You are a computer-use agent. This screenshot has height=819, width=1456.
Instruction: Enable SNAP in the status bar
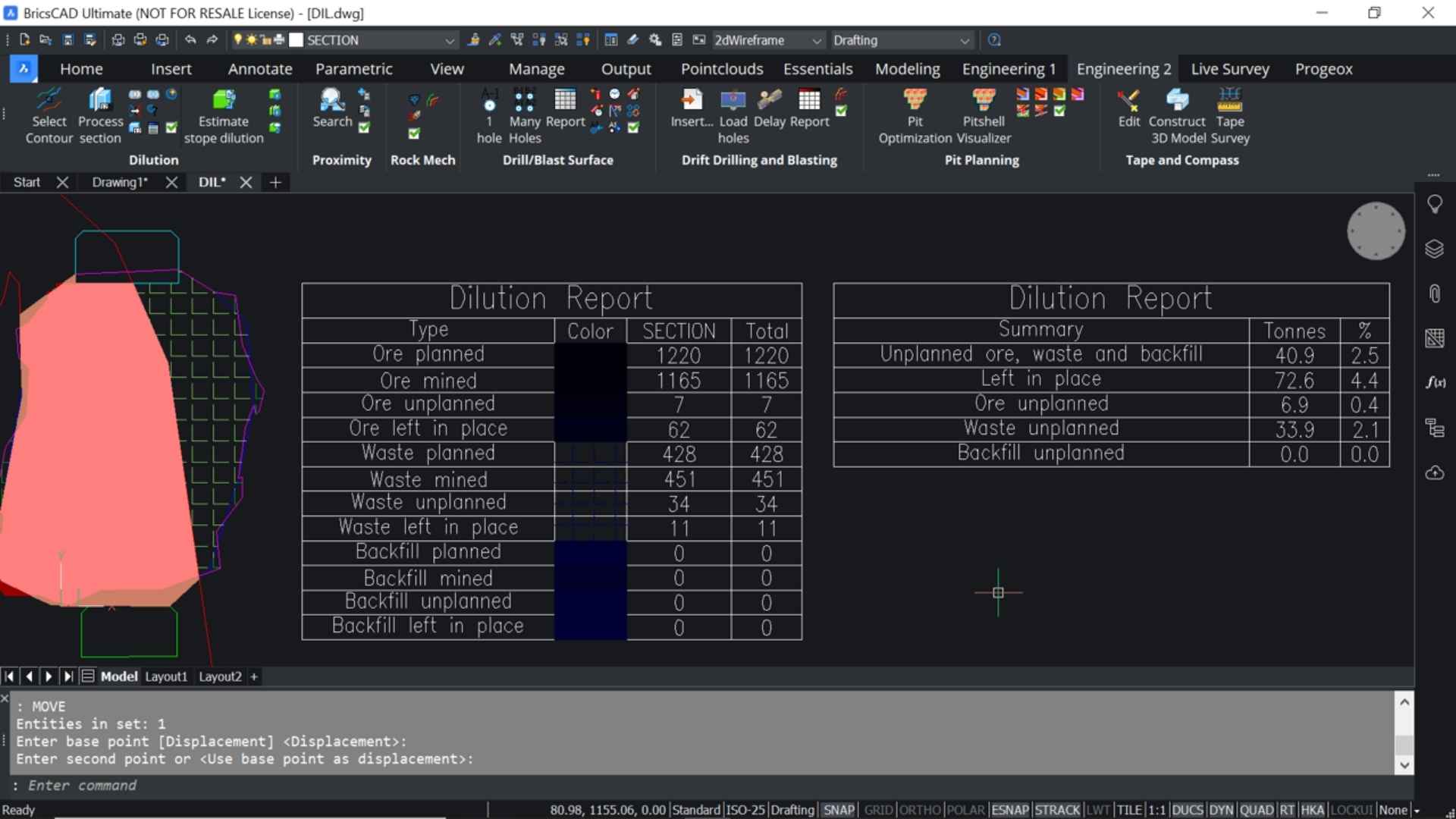point(839,809)
